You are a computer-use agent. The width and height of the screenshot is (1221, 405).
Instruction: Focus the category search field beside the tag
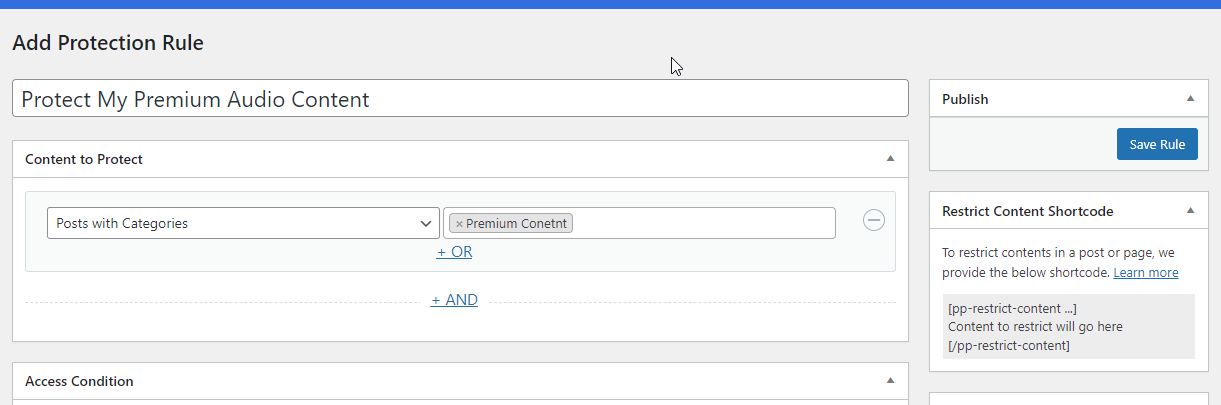704,223
